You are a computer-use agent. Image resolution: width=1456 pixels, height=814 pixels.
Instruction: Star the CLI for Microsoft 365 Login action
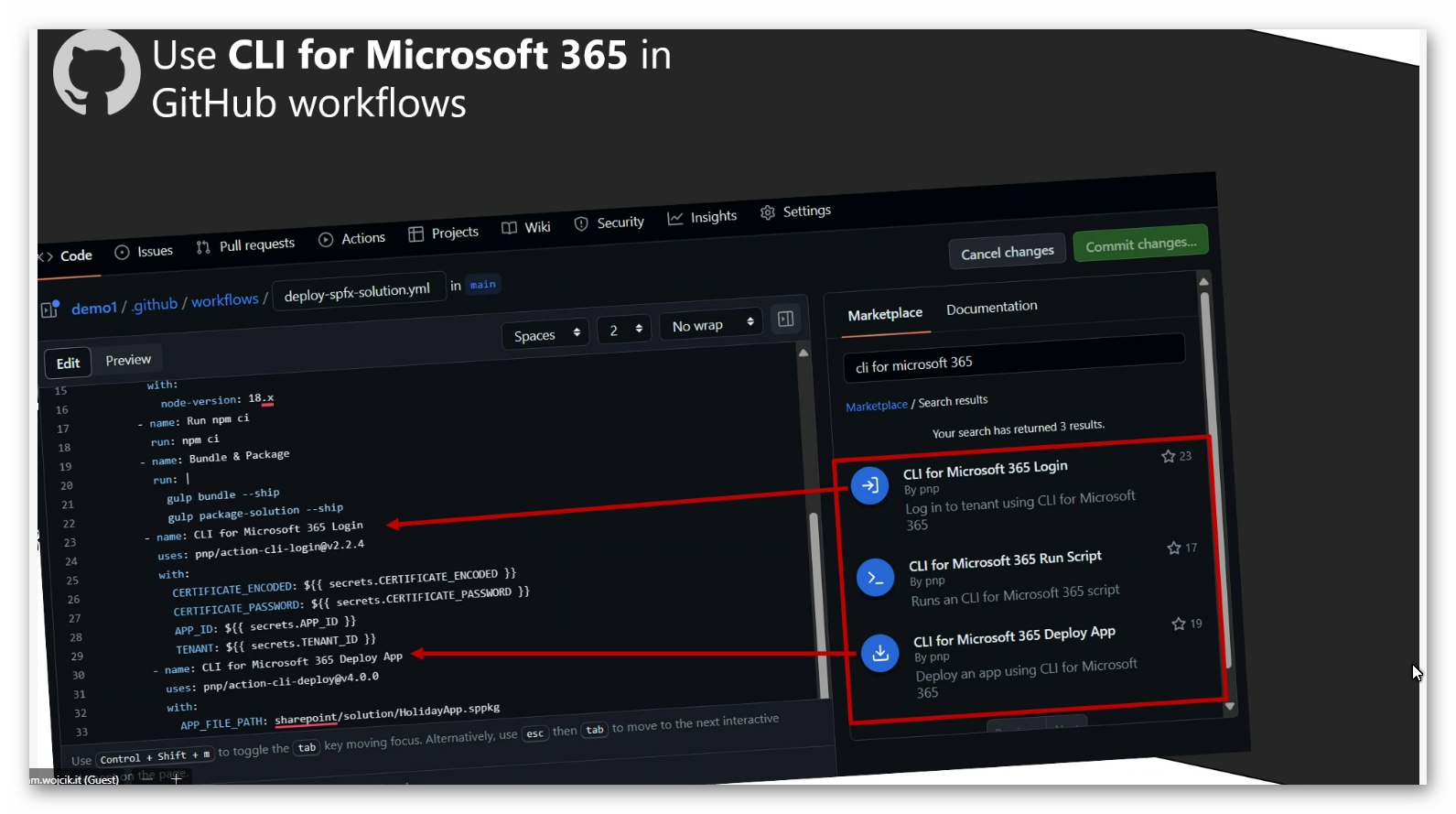coord(1168,456)
